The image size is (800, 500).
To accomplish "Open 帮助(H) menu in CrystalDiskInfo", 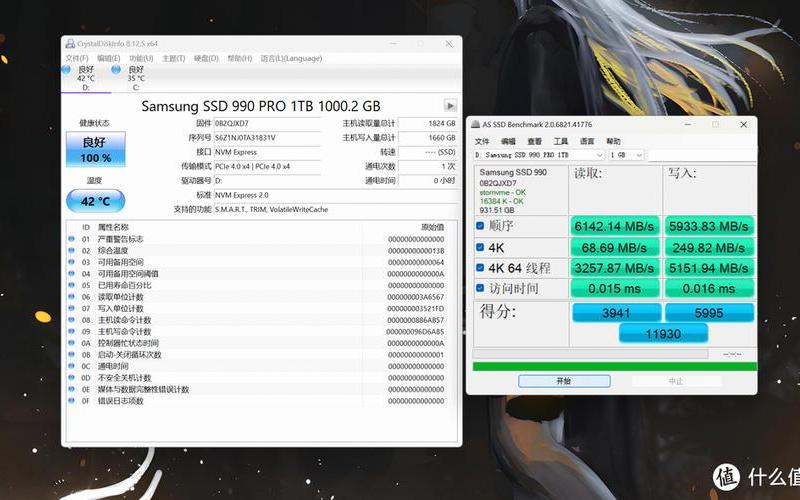I will tap(240, 58).
